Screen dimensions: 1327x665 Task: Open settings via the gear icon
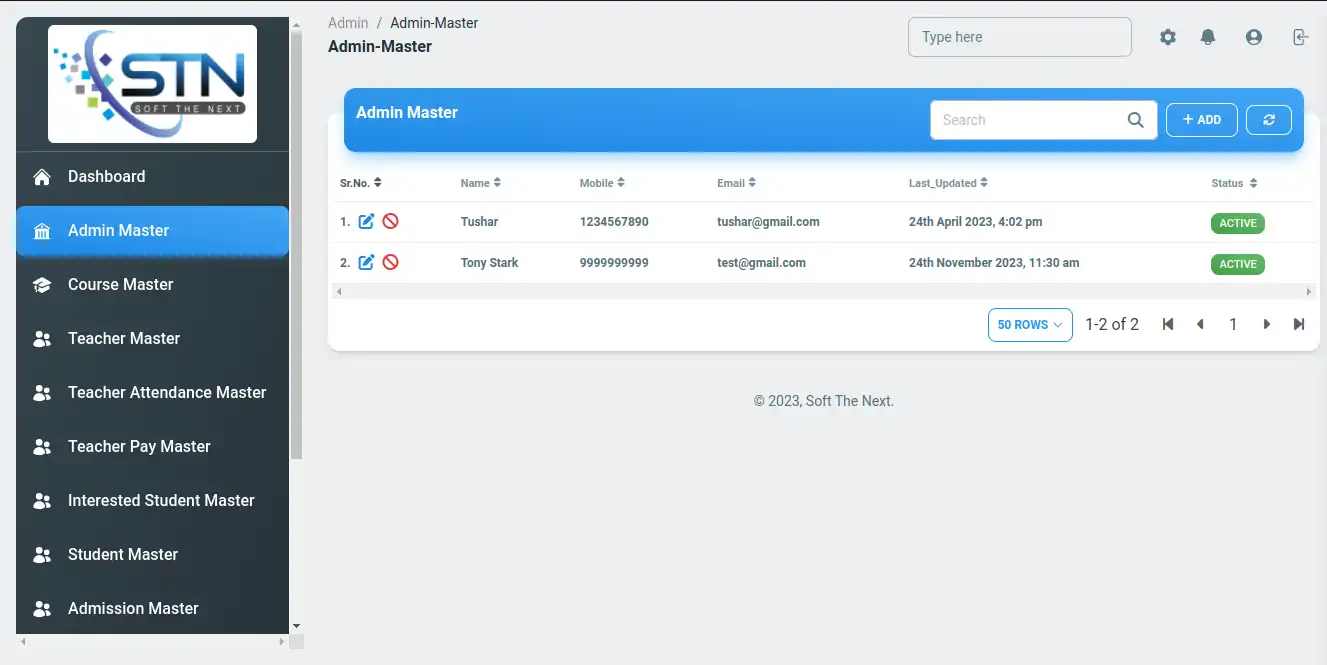pos(1168,37)
